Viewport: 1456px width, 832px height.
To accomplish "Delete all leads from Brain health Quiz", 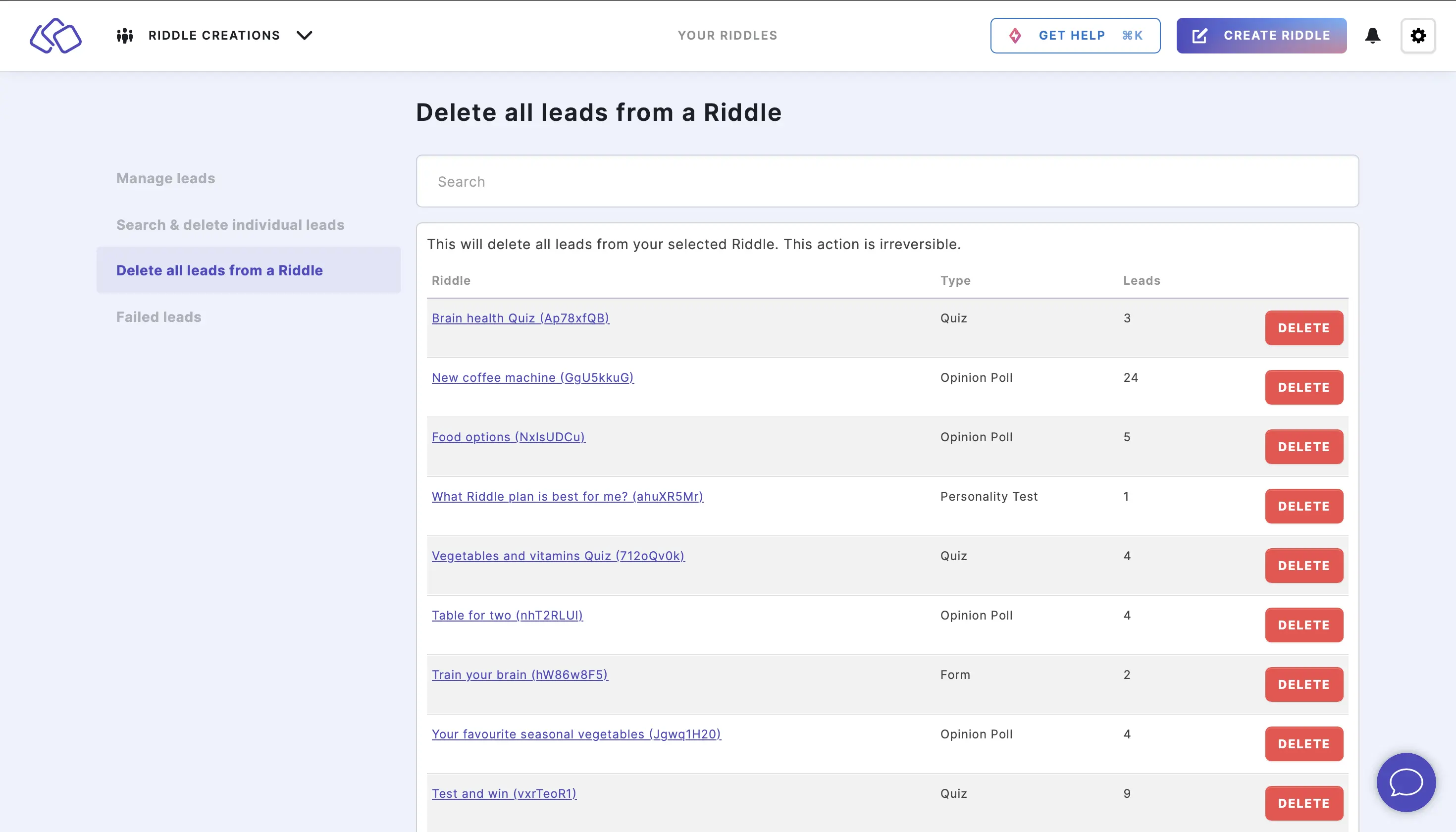I will point(1304,328).
